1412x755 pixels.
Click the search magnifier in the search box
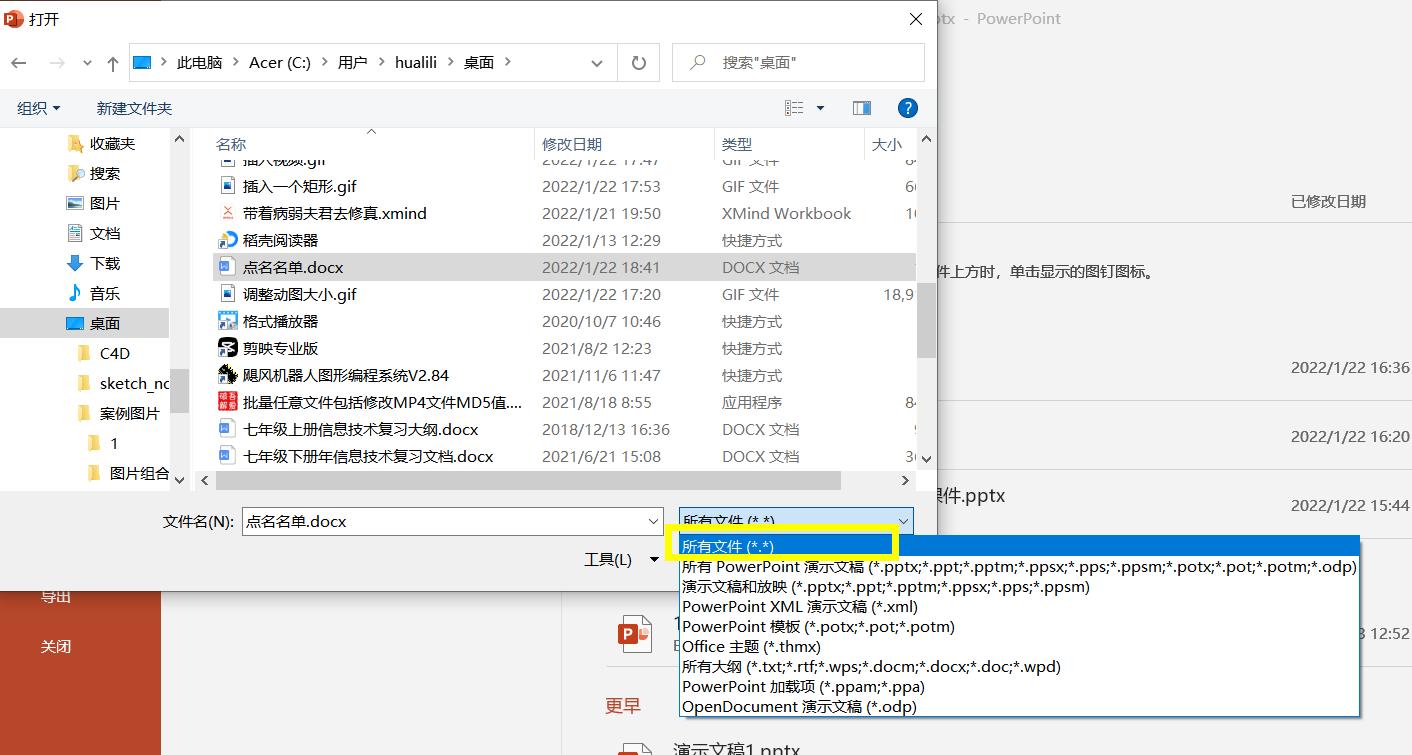[696, 62]
